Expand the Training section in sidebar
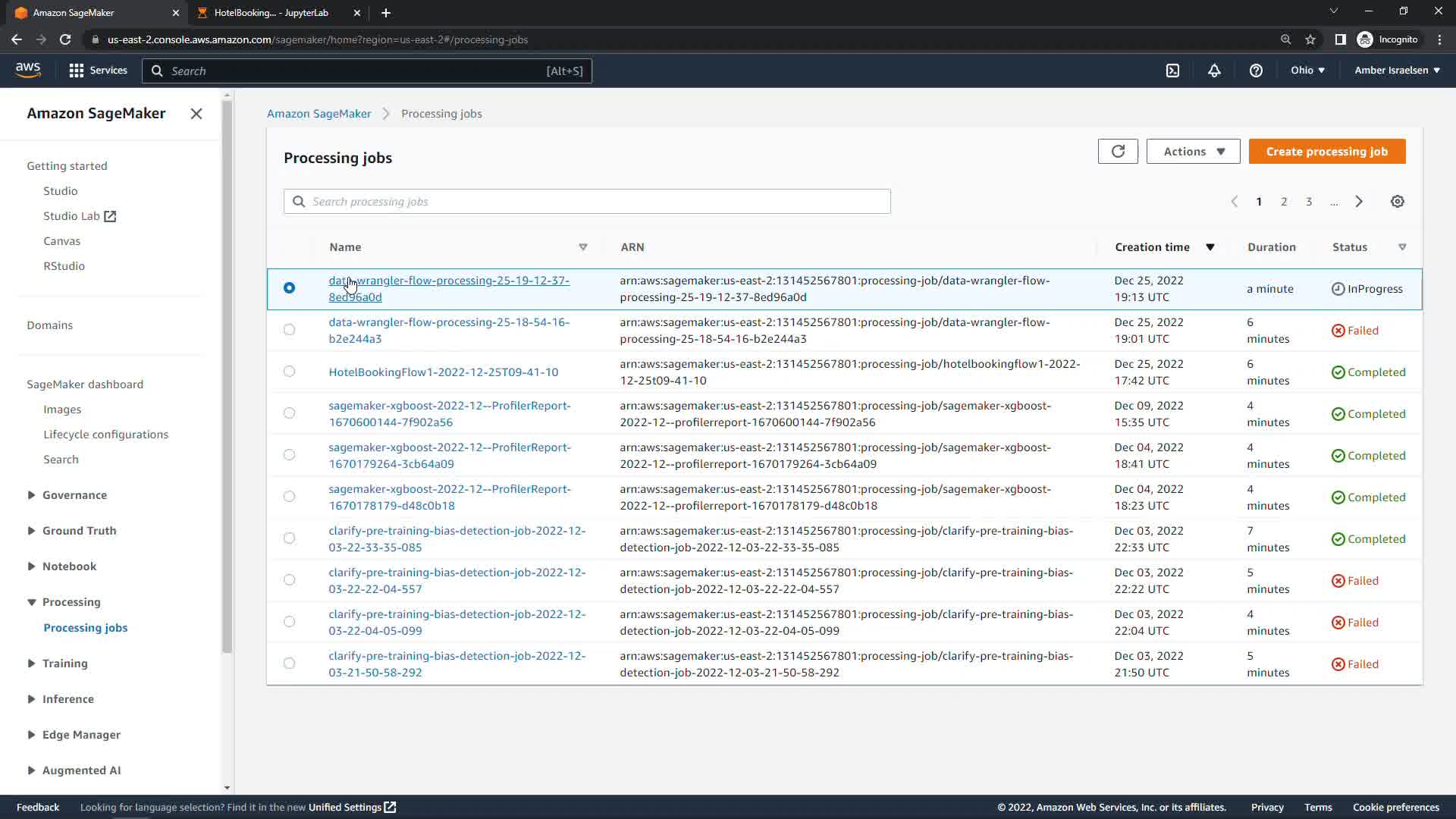 pos(64,664)
